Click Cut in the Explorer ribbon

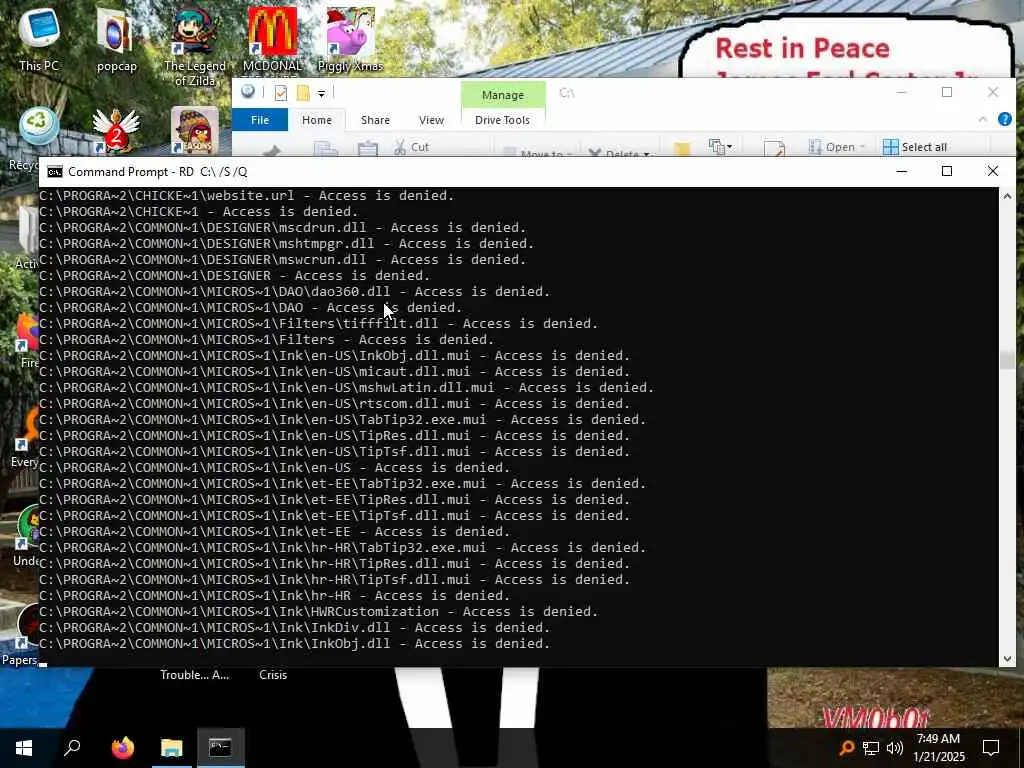[x=411, y=147]
